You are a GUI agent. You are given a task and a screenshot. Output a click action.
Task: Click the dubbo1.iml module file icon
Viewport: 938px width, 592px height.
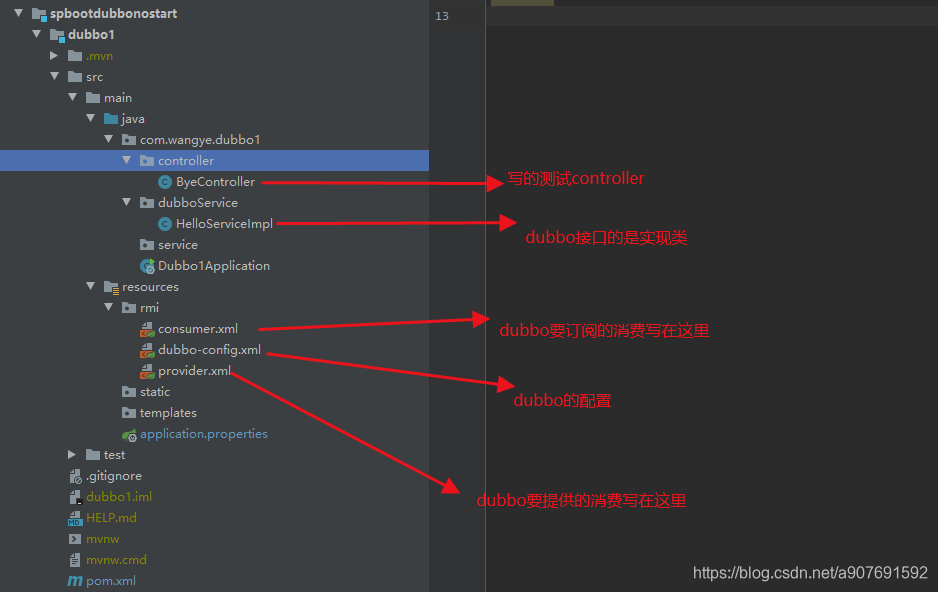coord(75,497)
